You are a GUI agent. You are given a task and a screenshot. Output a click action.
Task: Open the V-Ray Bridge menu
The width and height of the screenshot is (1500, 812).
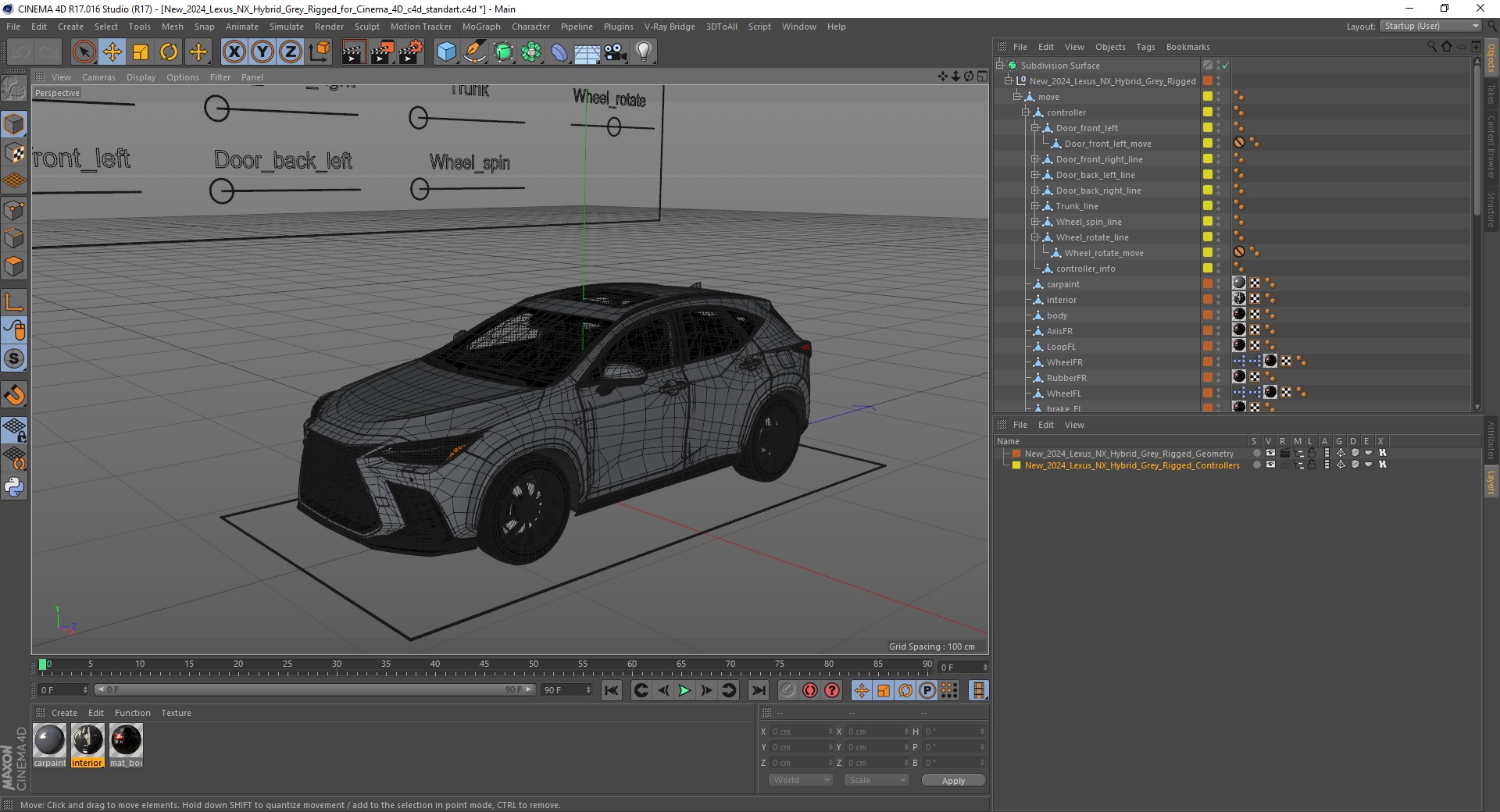click(x=670, y=27)
